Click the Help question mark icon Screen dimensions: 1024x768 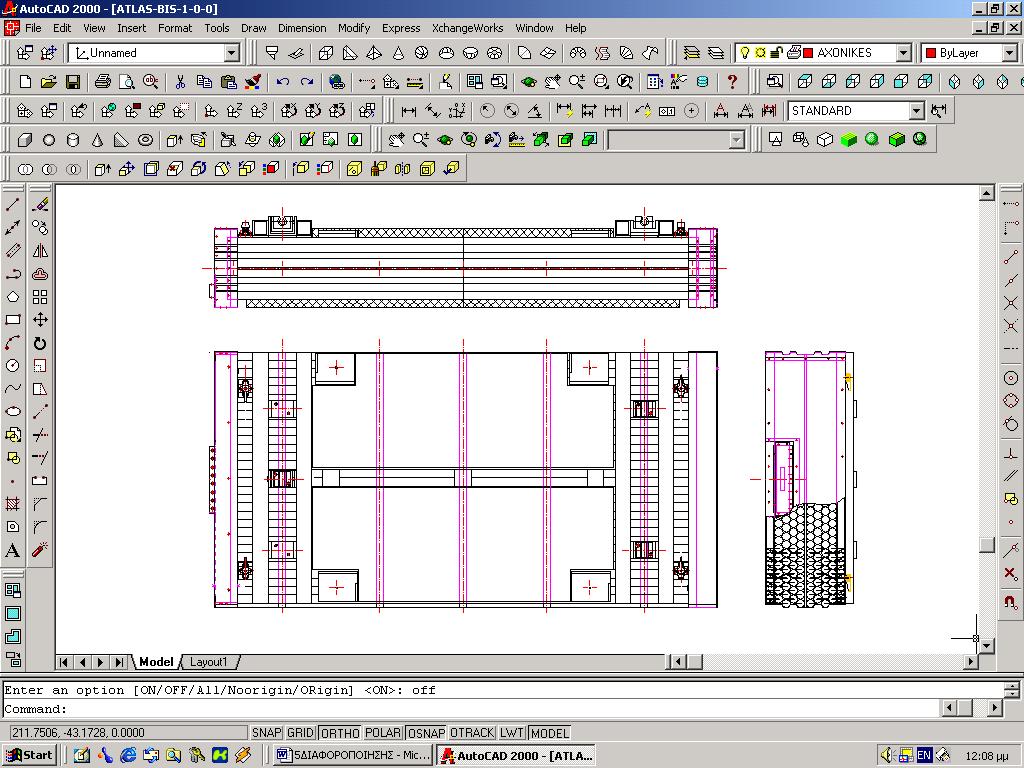point(732,82)
